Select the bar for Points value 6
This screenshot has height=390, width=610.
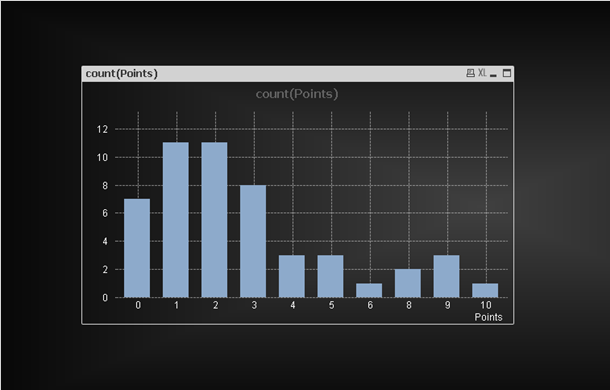(369, 290)
